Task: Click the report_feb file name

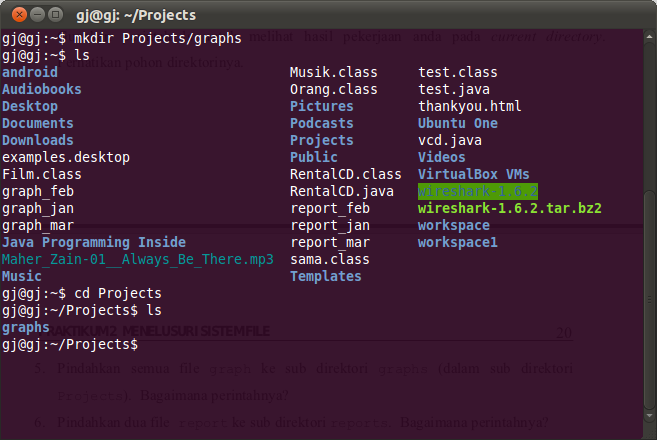Action: coord(330,209)
